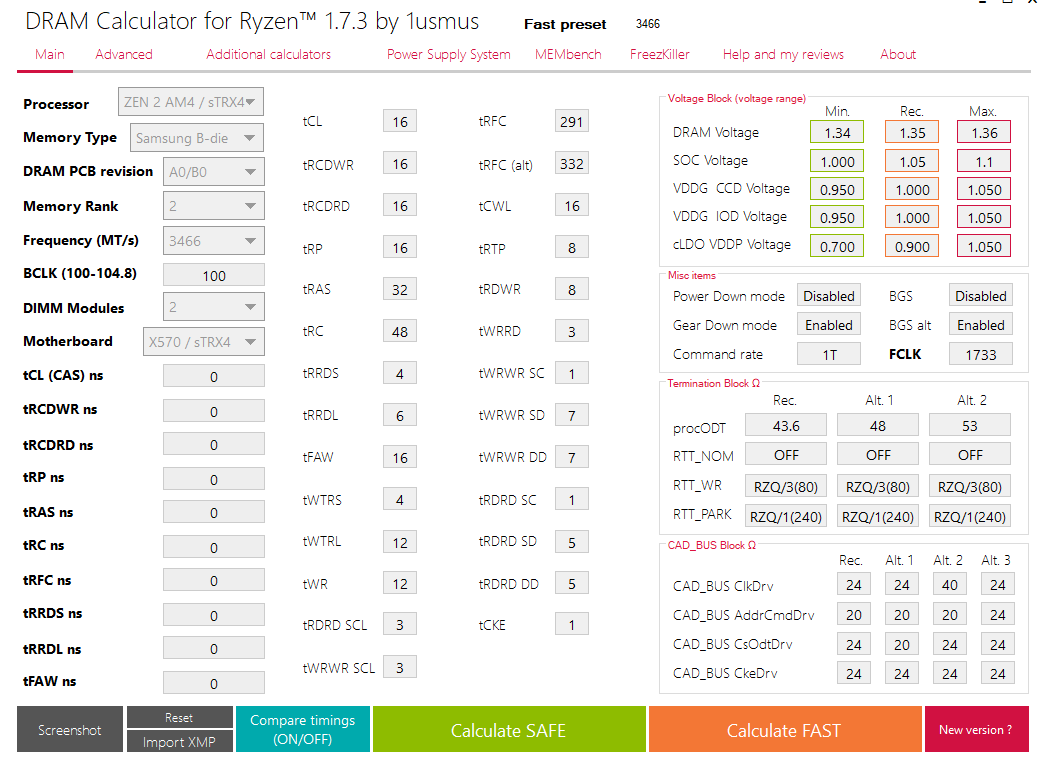Click the BGS alt Enabled value
Viewport: 1040px width, 769px height.
point(981,324)
